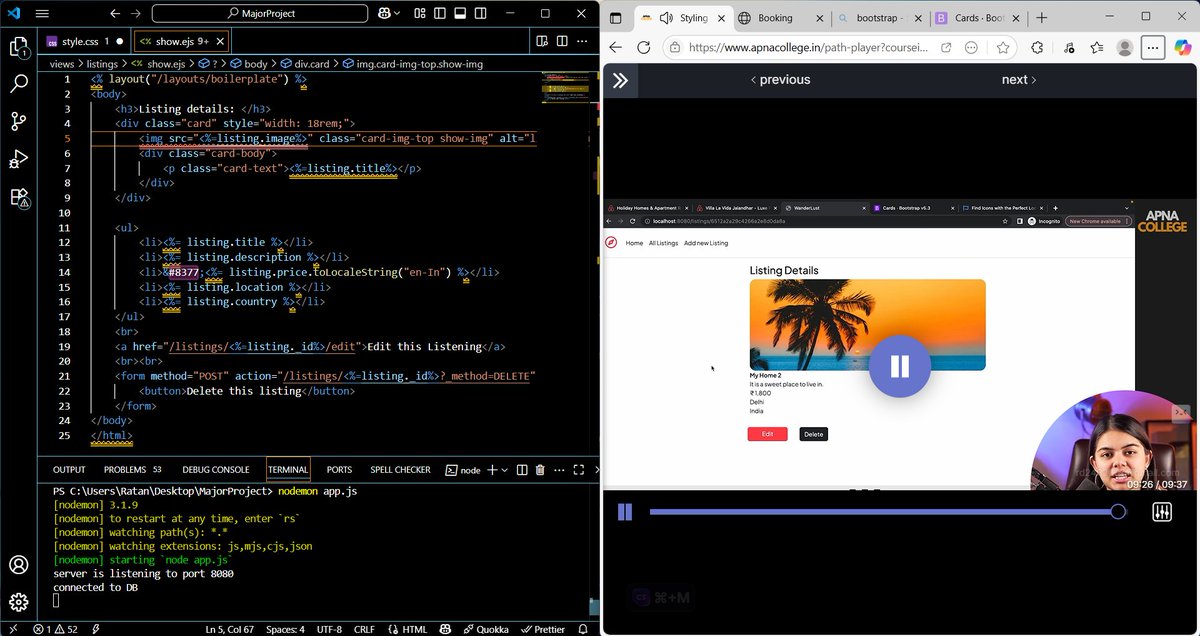
Task: Switch to the style.css editor tab
Action: pos(84,41)
